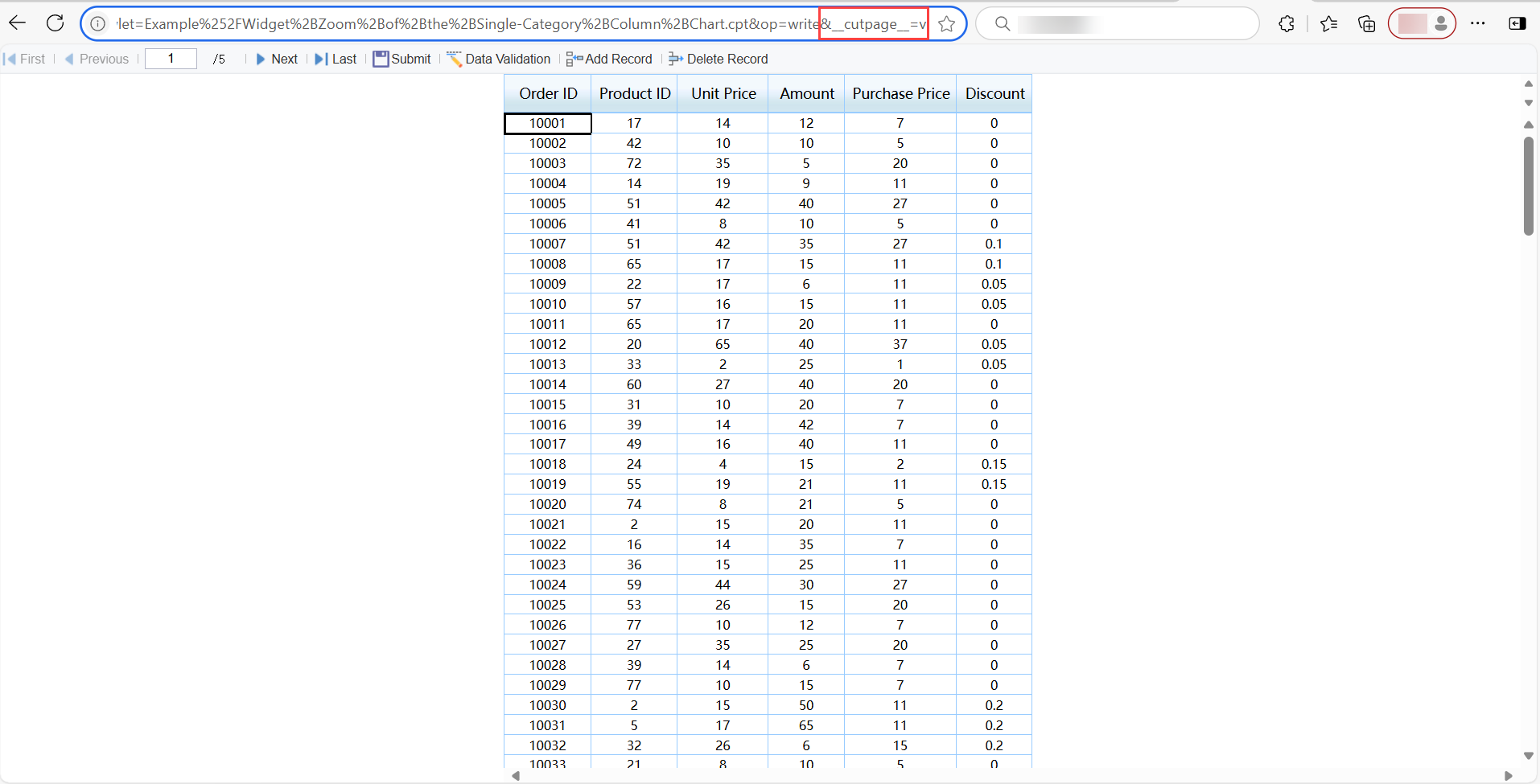Select Amount cell in order 10031 row
1540x784 pixels.
(x=806, y=725)
